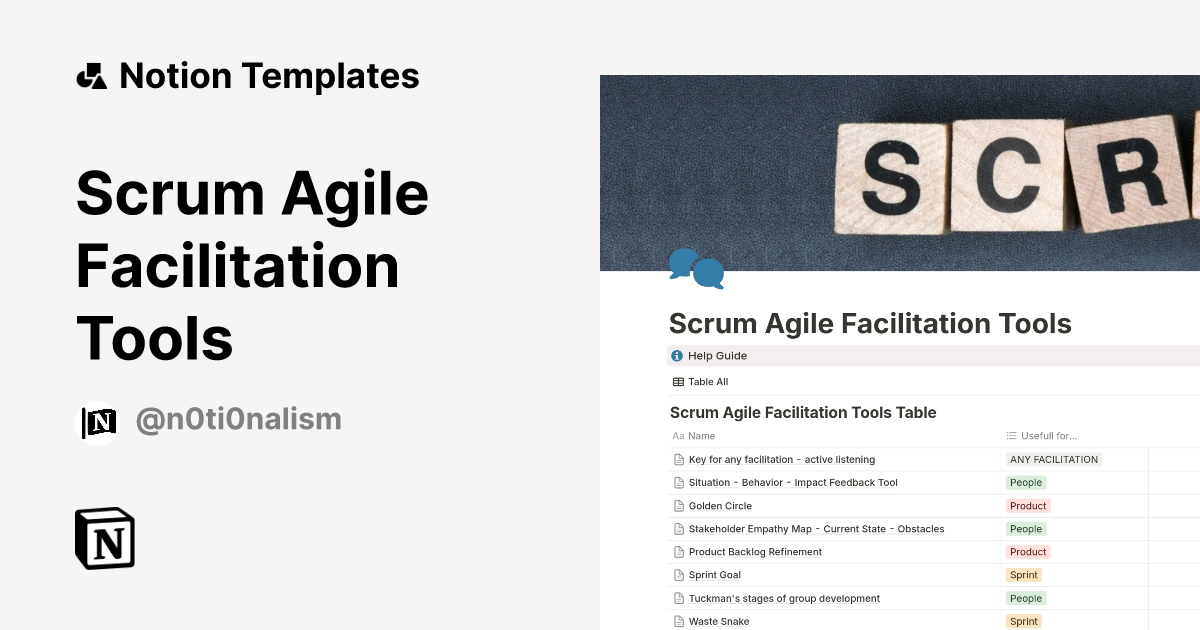Click page icon beside Waste Snake row

point(679,622)
